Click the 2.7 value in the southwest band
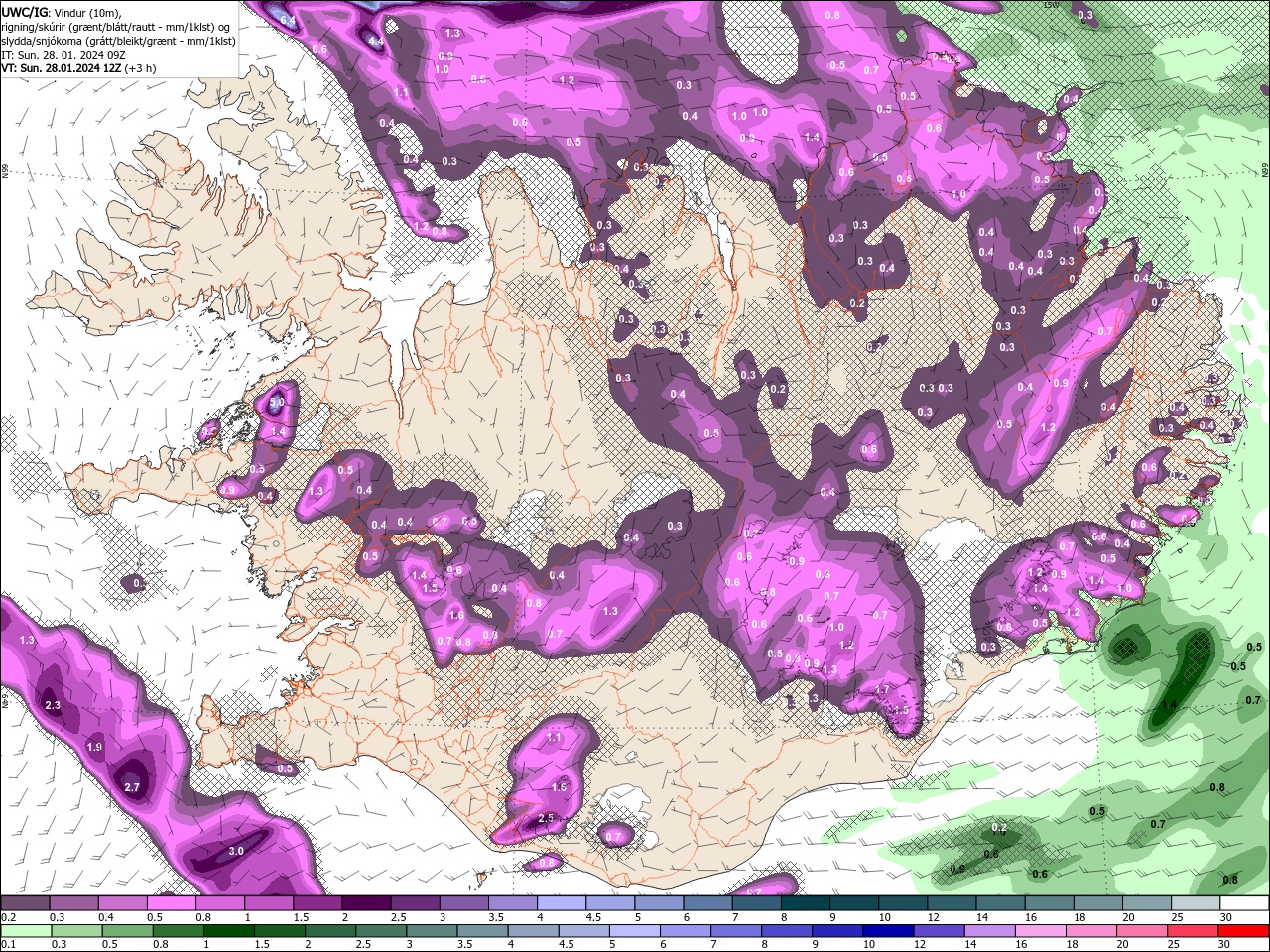The image size is (1270, 952). (x=132, y=787)
